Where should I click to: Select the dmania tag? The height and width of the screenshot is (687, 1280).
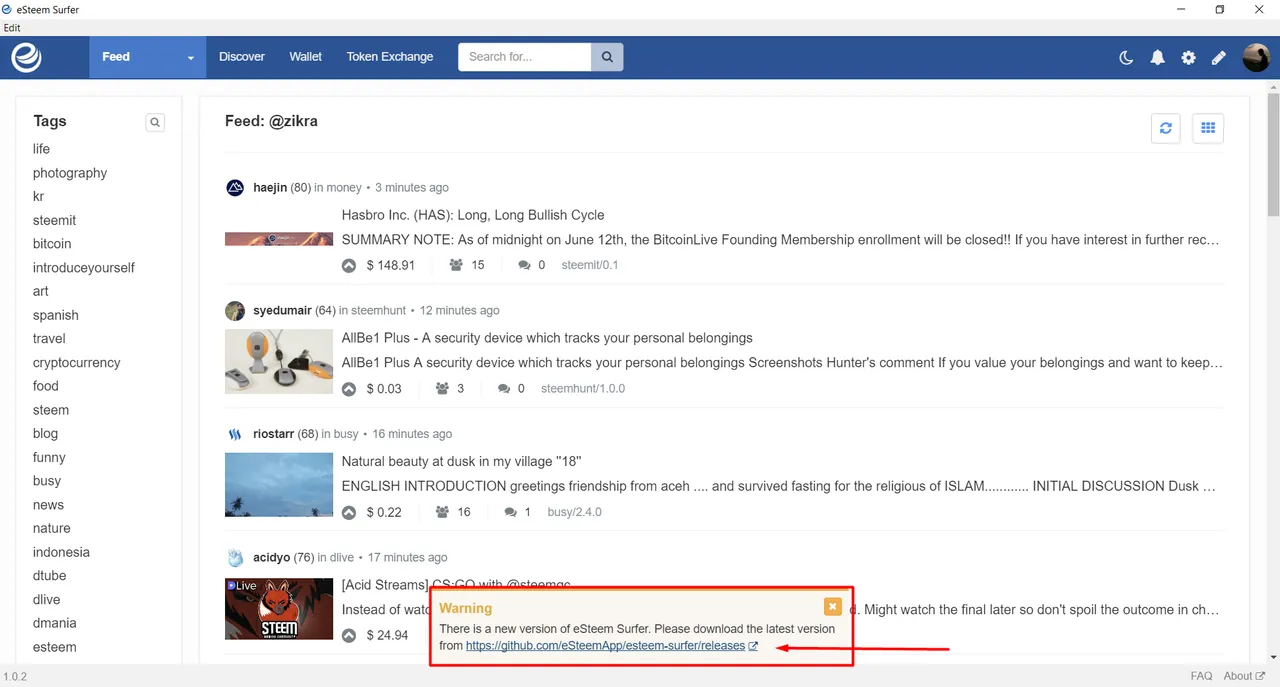54,623
